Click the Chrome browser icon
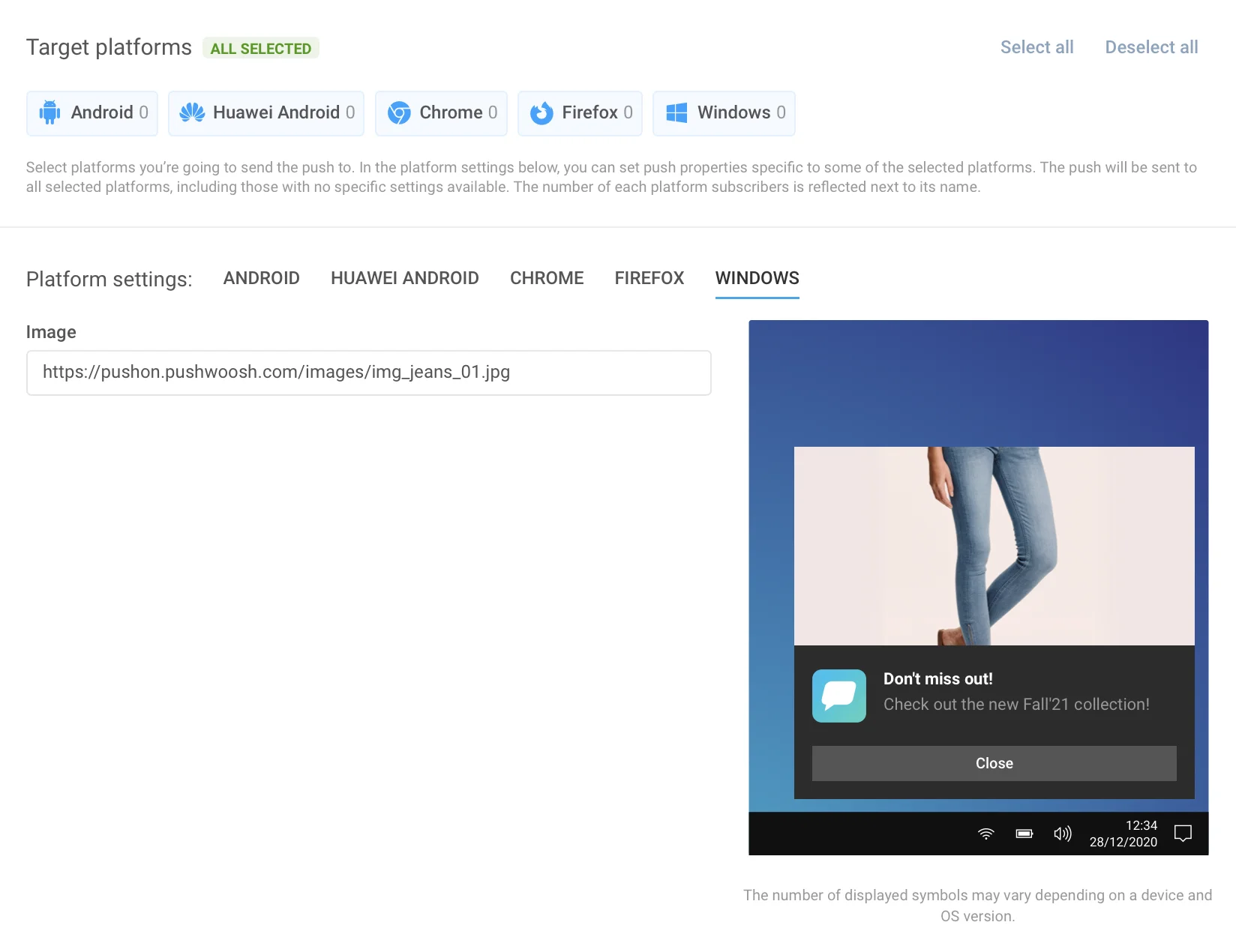Screen dimensions: 1236x952 pyautogui.click(x=399, y=112)
